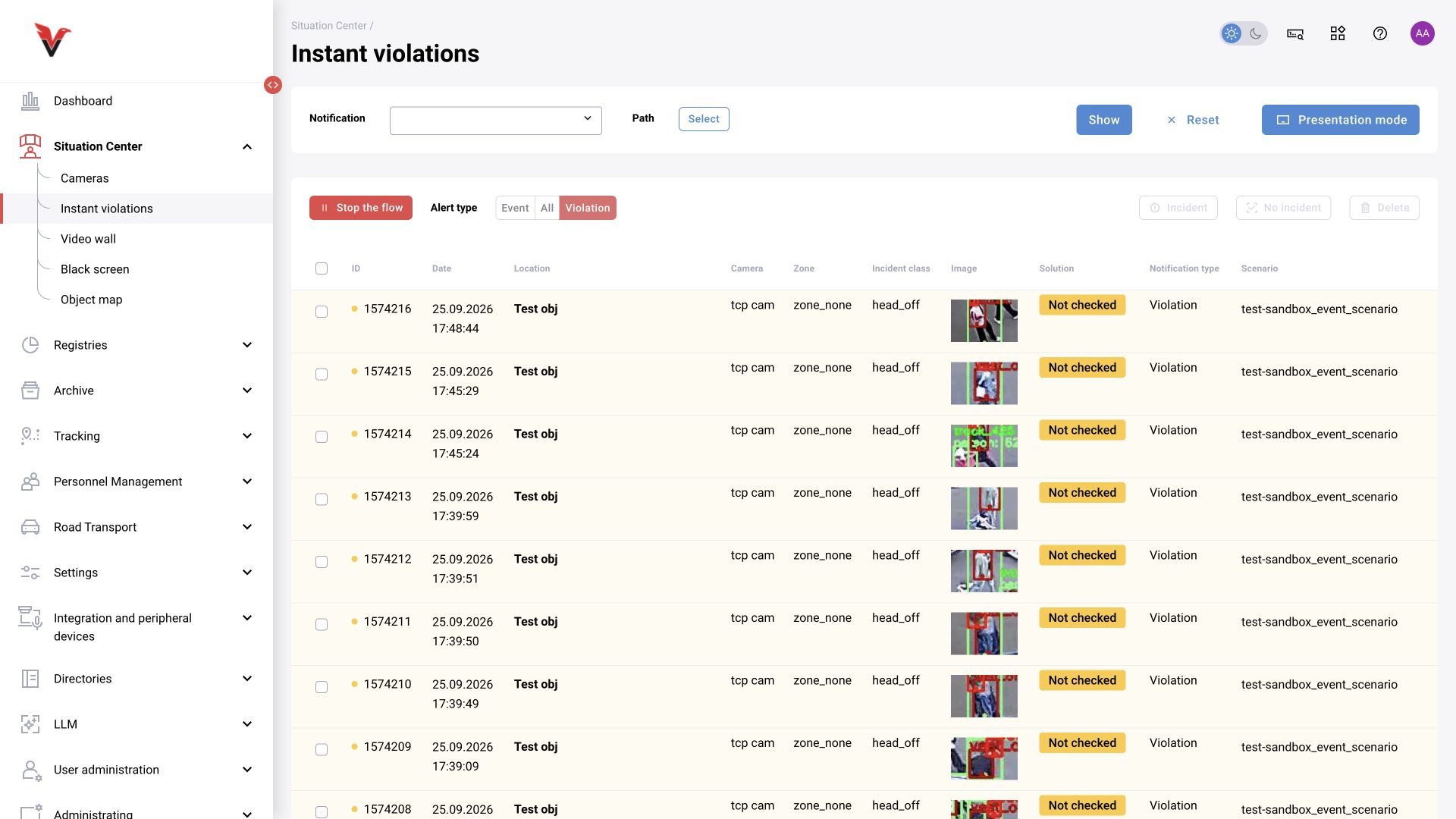The width and height of the screenshot is (1456, 819).
Task: Open image thumbnail for row 1574212
Action: (984, 571)
